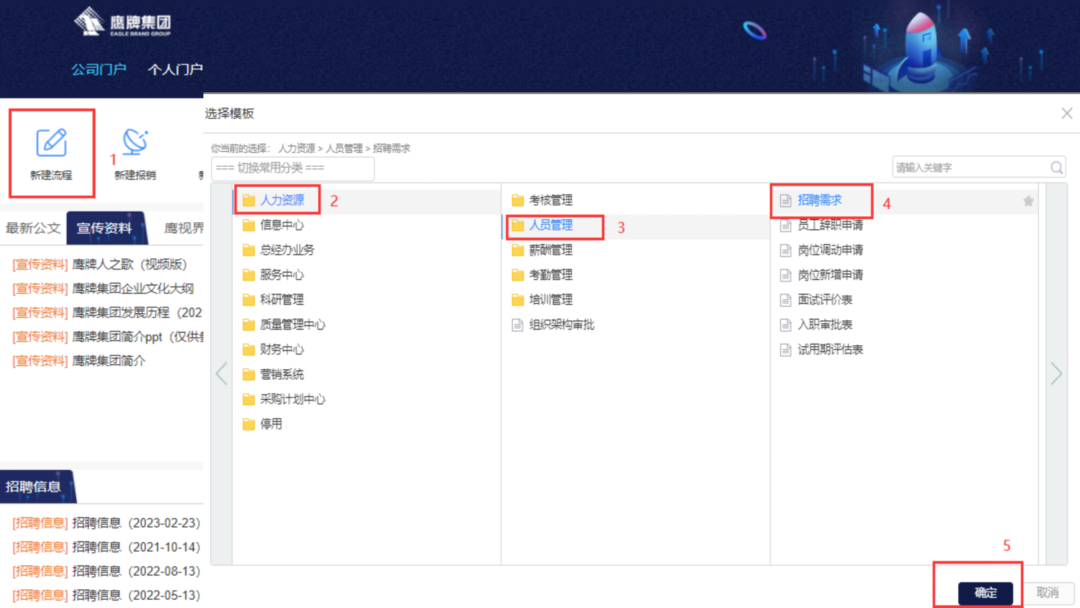Select the 员工辞职申请 template

pyautogui.click(x=822, y=225)
